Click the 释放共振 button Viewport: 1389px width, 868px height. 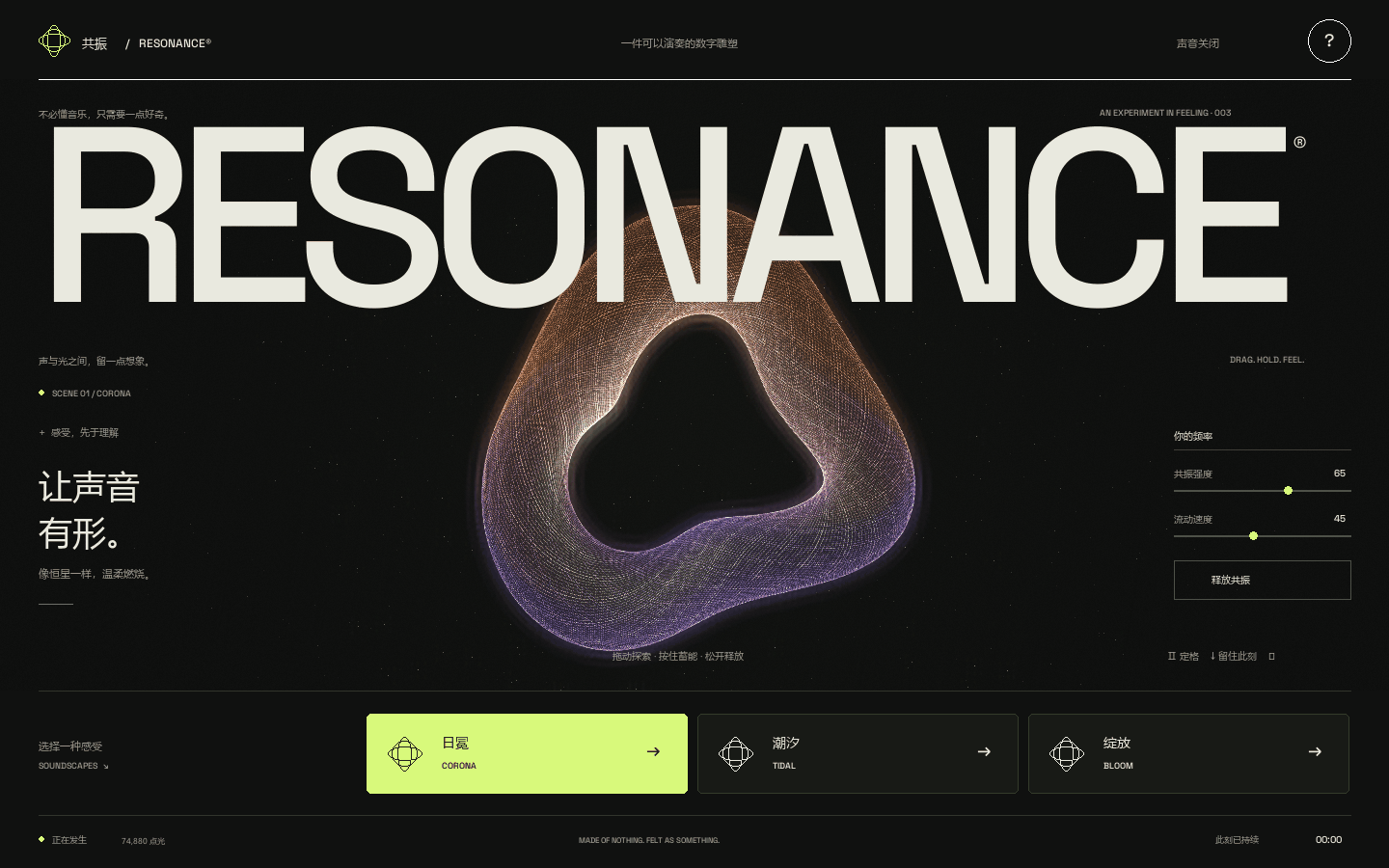point(1262,580)
